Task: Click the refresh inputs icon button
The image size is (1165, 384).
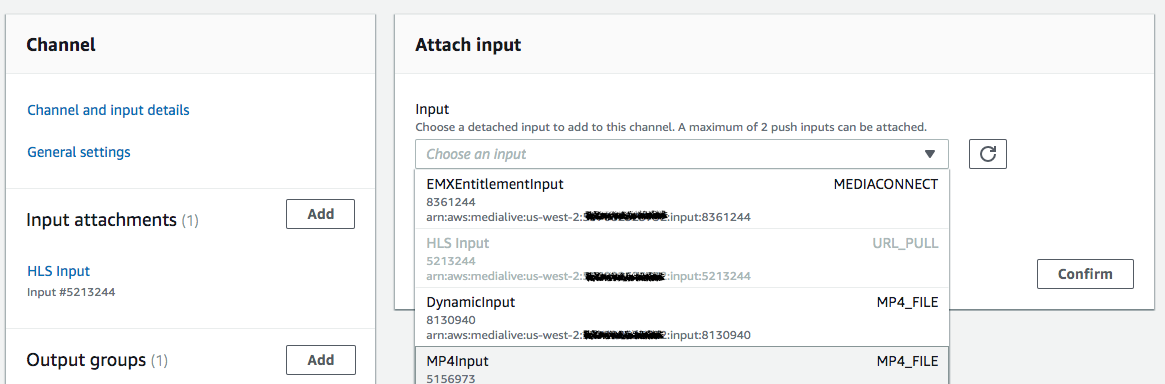Action: pyautogui.click(x=987, y=154)
